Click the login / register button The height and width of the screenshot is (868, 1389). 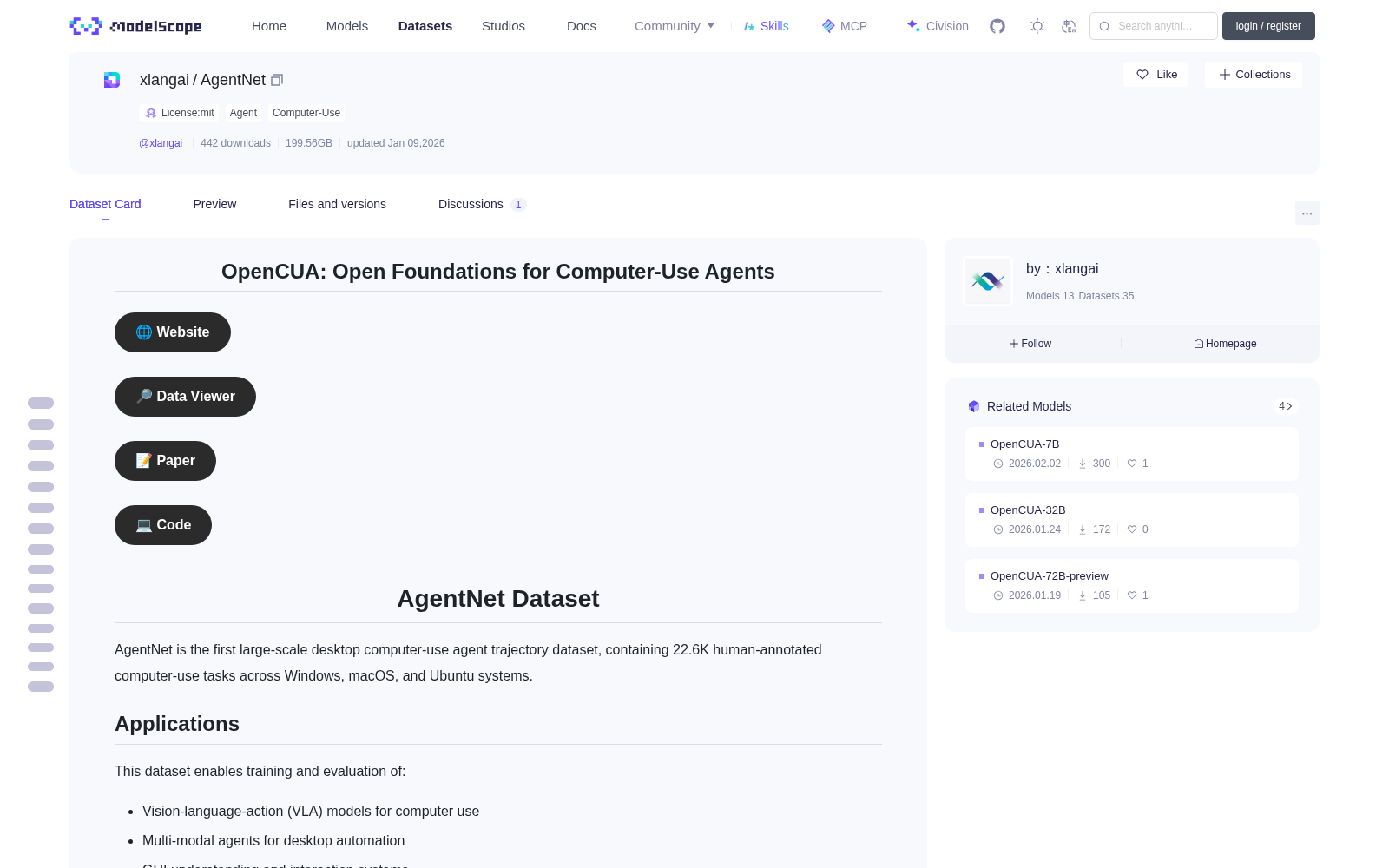pyautogui.click(x=1268, y=26)
